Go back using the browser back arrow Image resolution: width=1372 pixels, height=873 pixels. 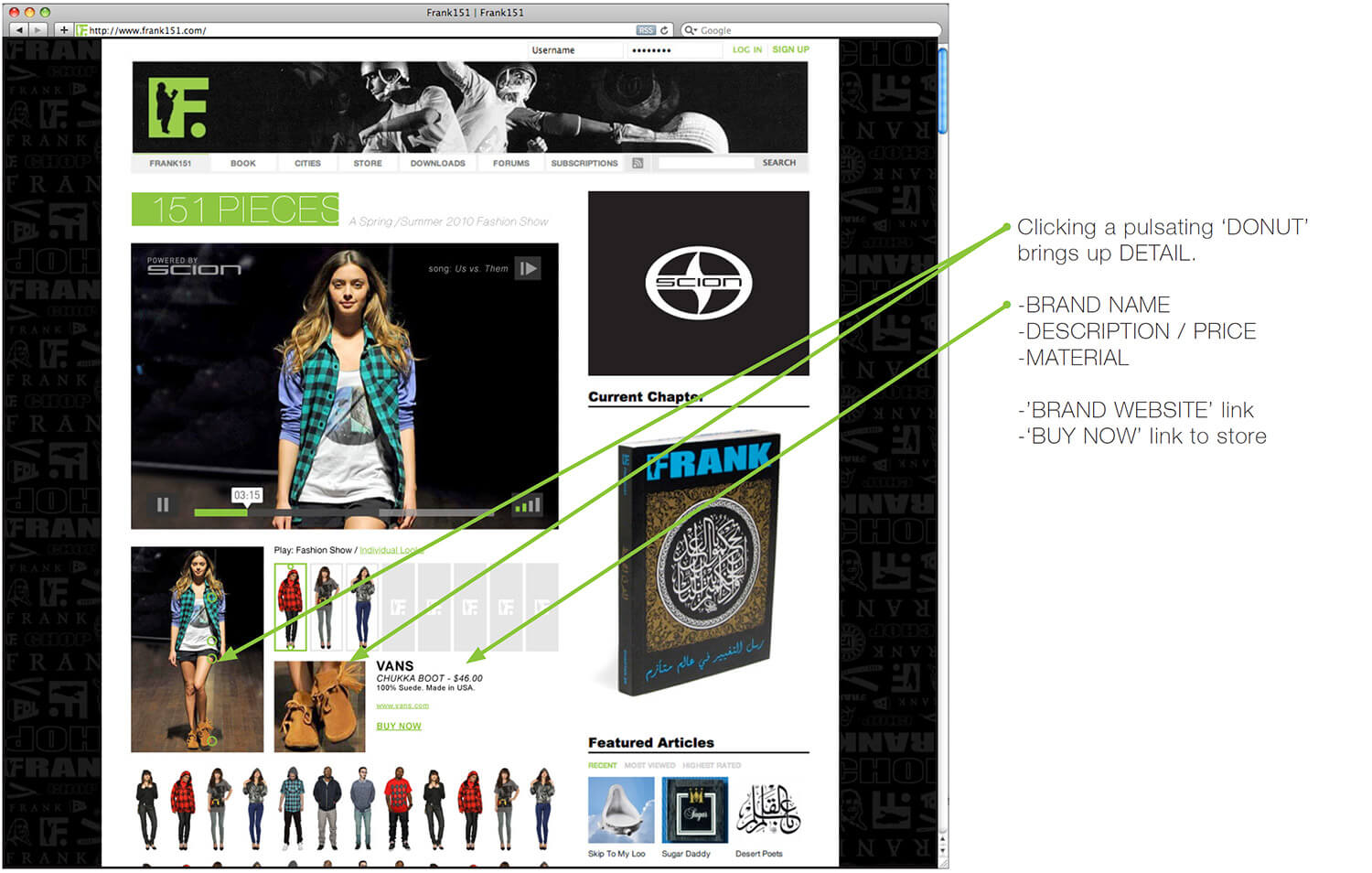pos(19,30)
